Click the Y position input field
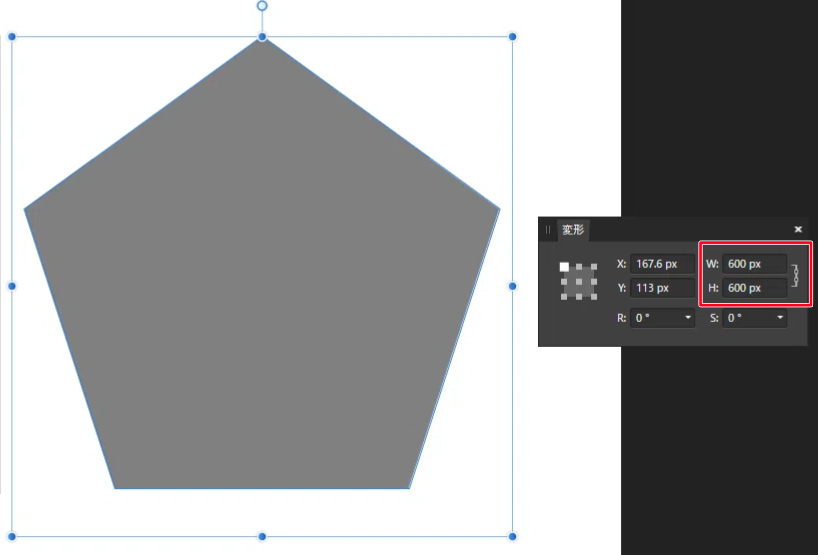818x555 pixels. click(x=662, y=288)
